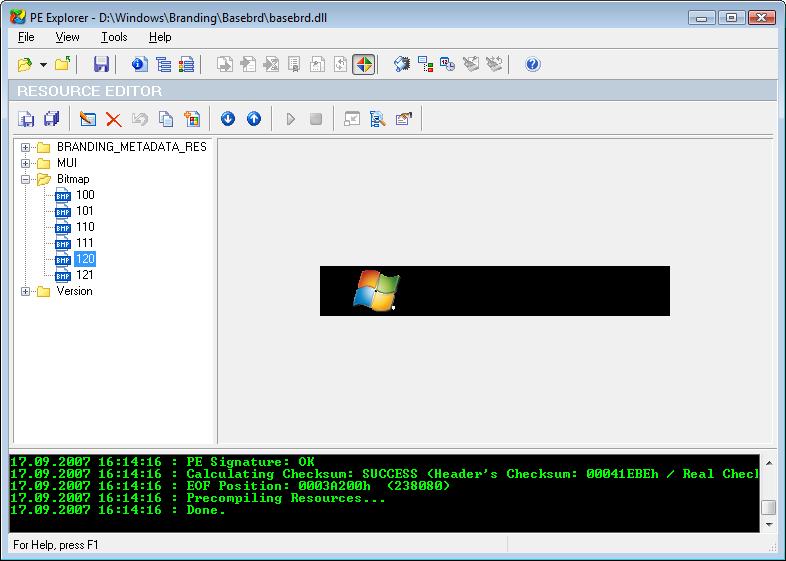Delete the resource with red X
This screenshot has height=561, width=786.
tap(114, 119)
